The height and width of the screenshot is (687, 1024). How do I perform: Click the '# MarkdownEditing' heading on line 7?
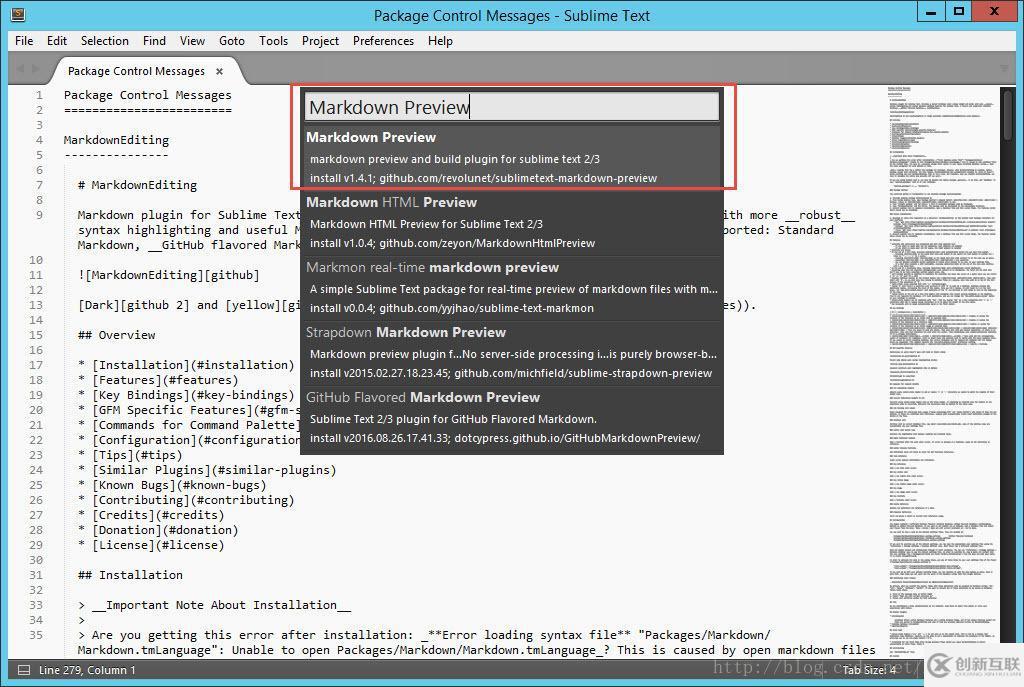(137, 185)
